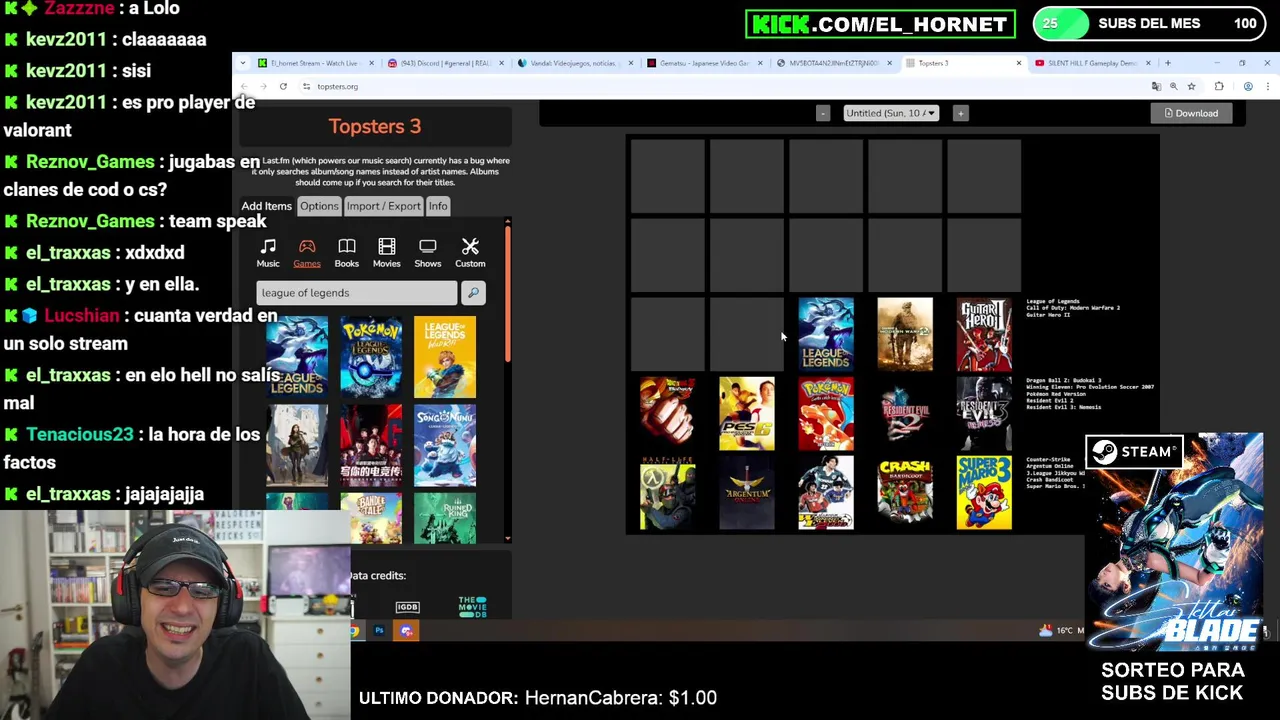The height and width of the screenshot is (720, 1280).
Task: Bookmark this page with star icon
Action: [x=1191, y=87]
